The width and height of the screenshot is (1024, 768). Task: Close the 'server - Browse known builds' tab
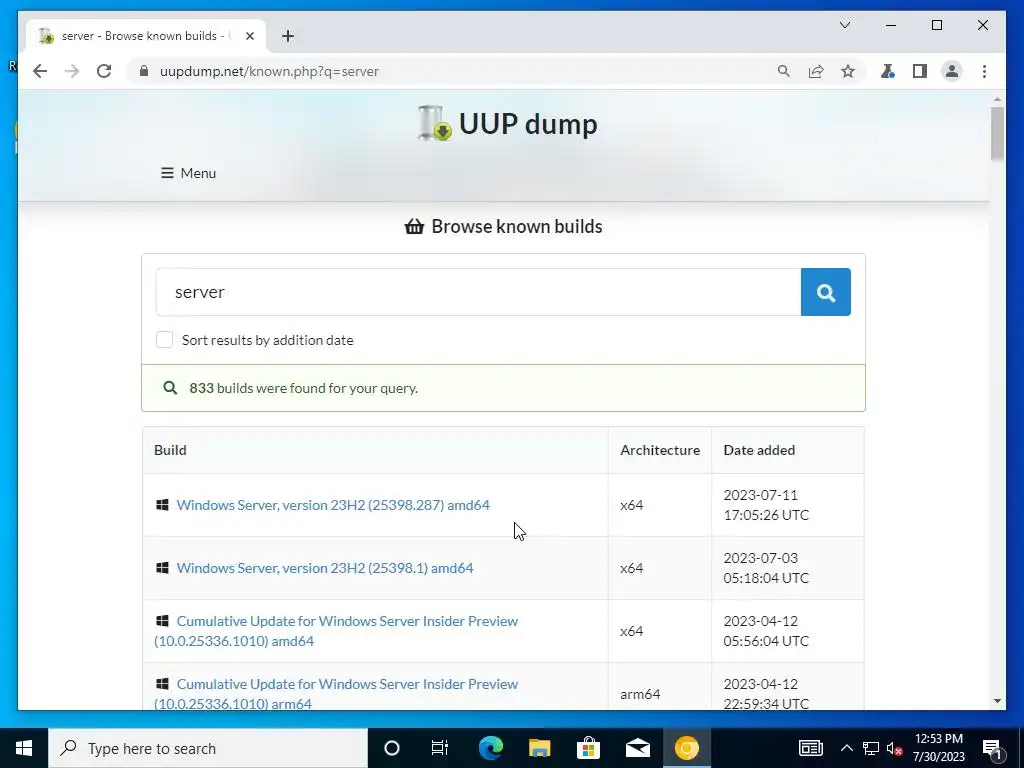pyautogui.click(x=249, y=36)
